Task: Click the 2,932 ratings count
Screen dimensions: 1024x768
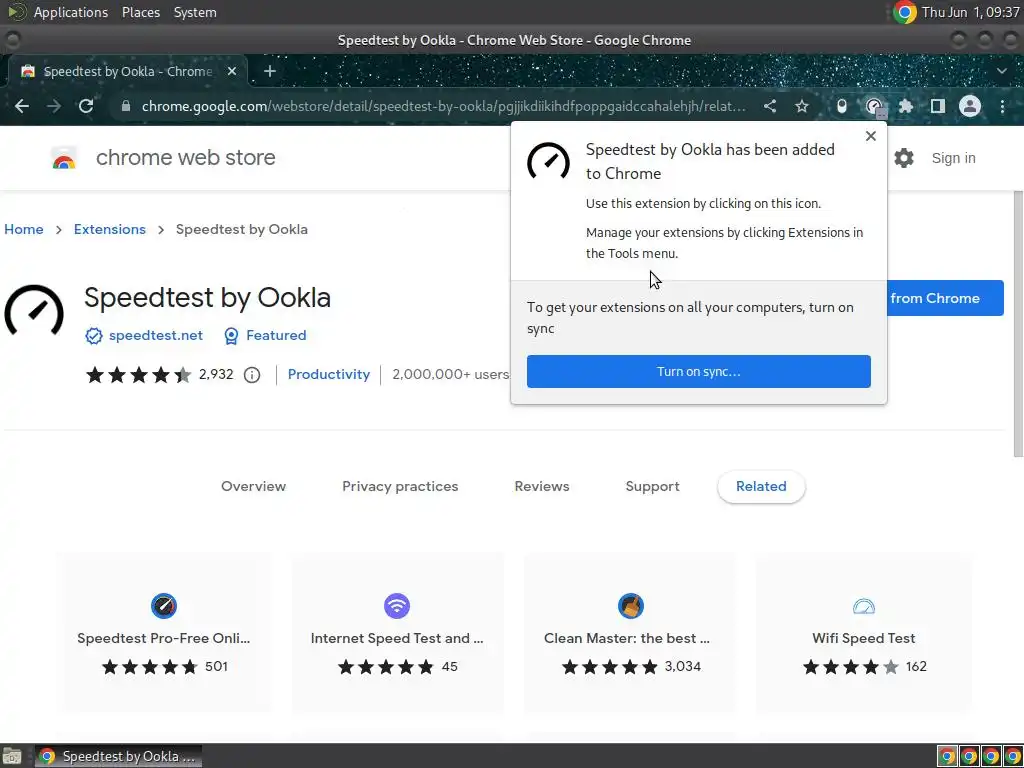Action: click(x=216, y=375)
